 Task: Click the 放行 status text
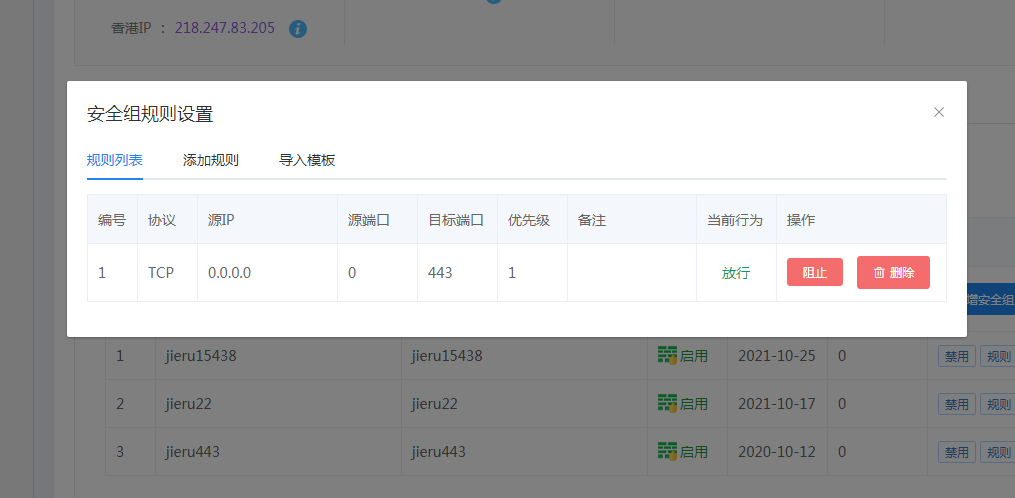pos(736,273)
